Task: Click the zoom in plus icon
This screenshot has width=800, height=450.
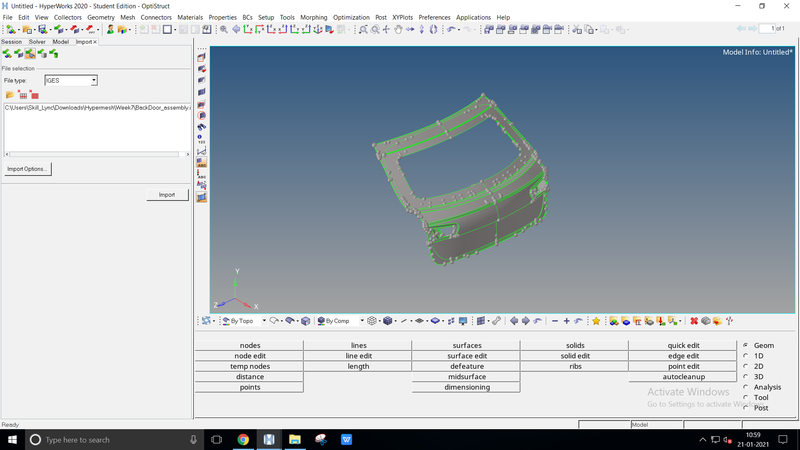Action: click(566, 321)
